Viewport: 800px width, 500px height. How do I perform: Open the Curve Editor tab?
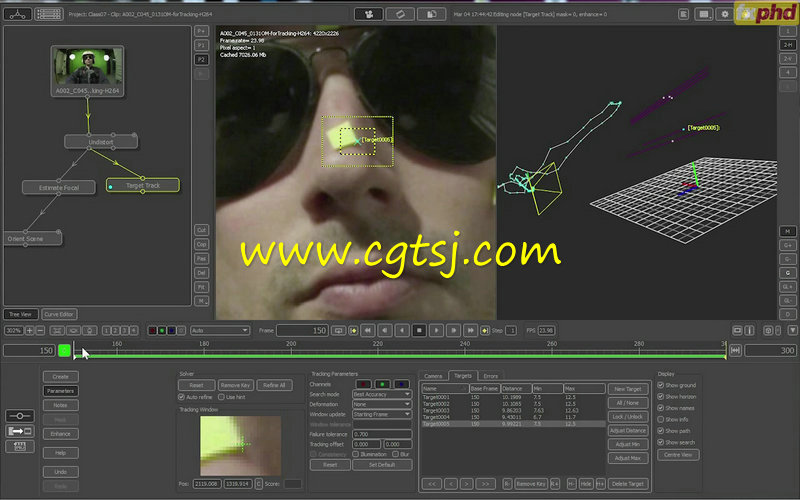pos(59,314)
